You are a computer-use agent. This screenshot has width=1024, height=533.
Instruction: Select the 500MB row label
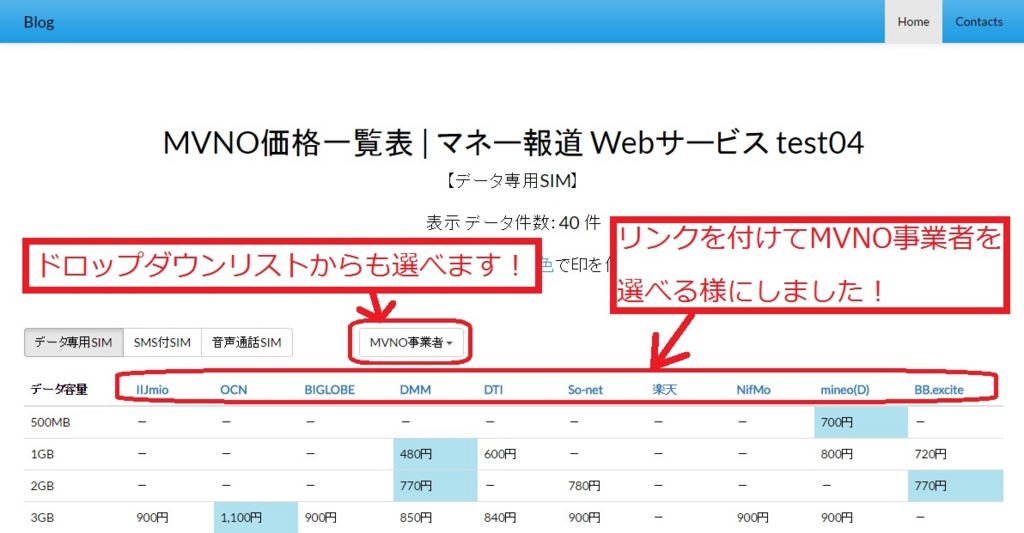[x=50, y=422]
